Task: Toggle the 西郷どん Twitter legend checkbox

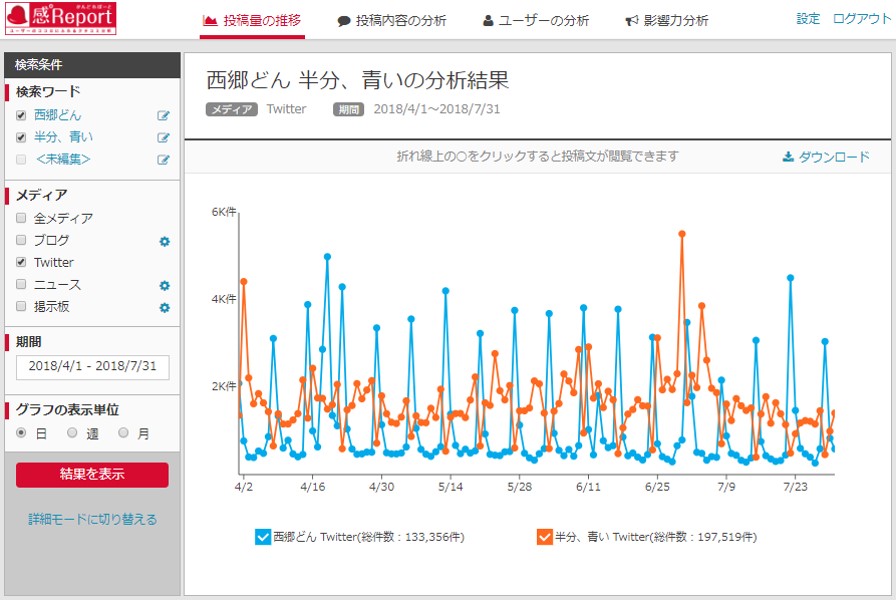Action: pos(263,537)
